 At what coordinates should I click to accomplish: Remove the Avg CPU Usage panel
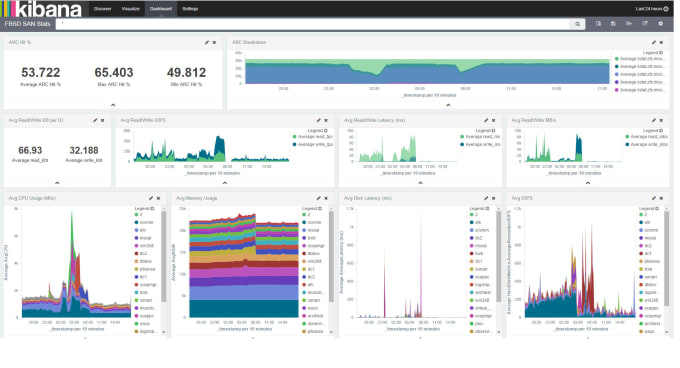pyautogui.click(x=158, y=198)
